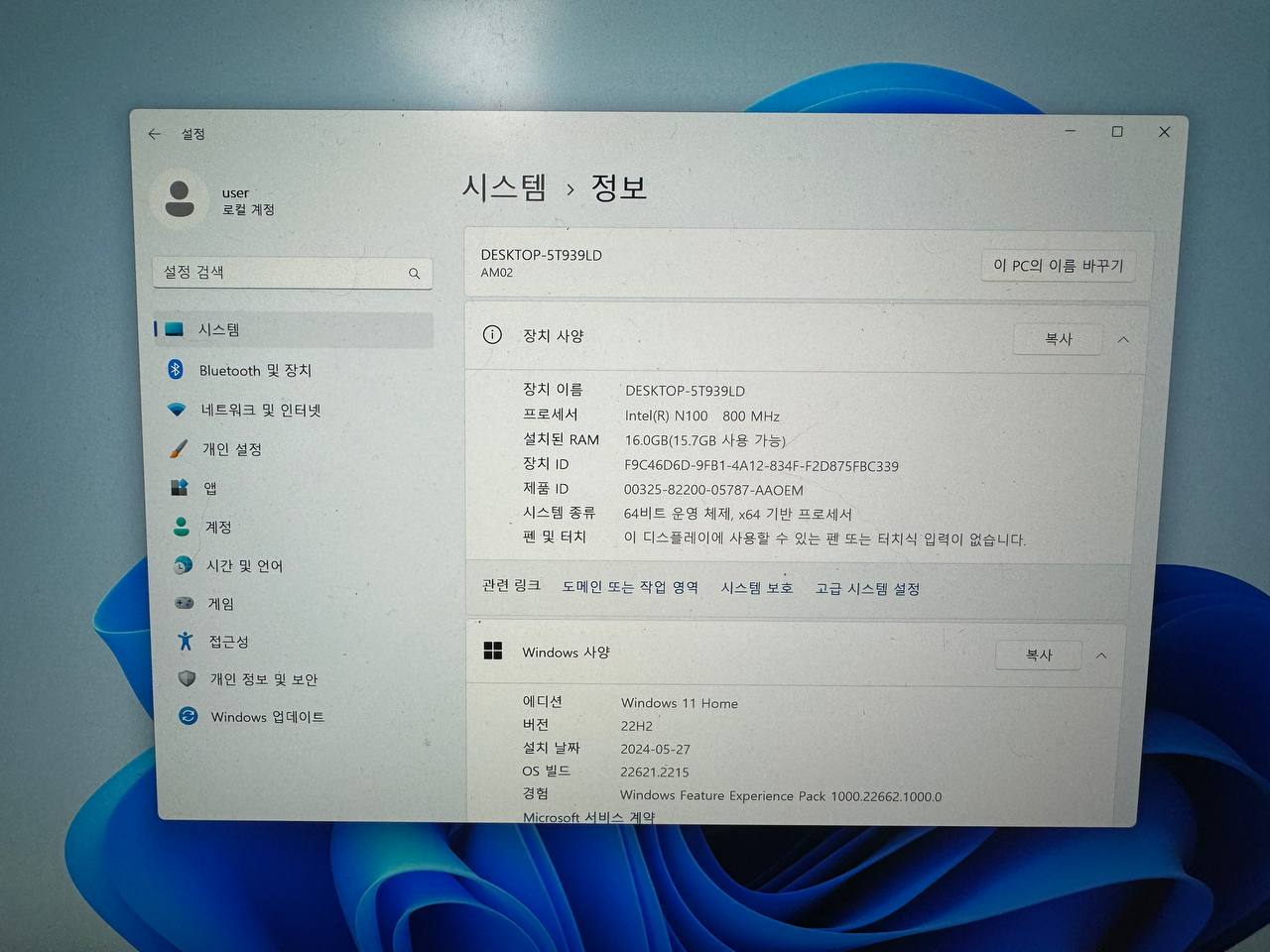The height and width of the screenshot is (952, 1270).
Task: Copy device specs with 복사 button in 장치 사양
Action: pyautogui.click(x=1059, y=339)
